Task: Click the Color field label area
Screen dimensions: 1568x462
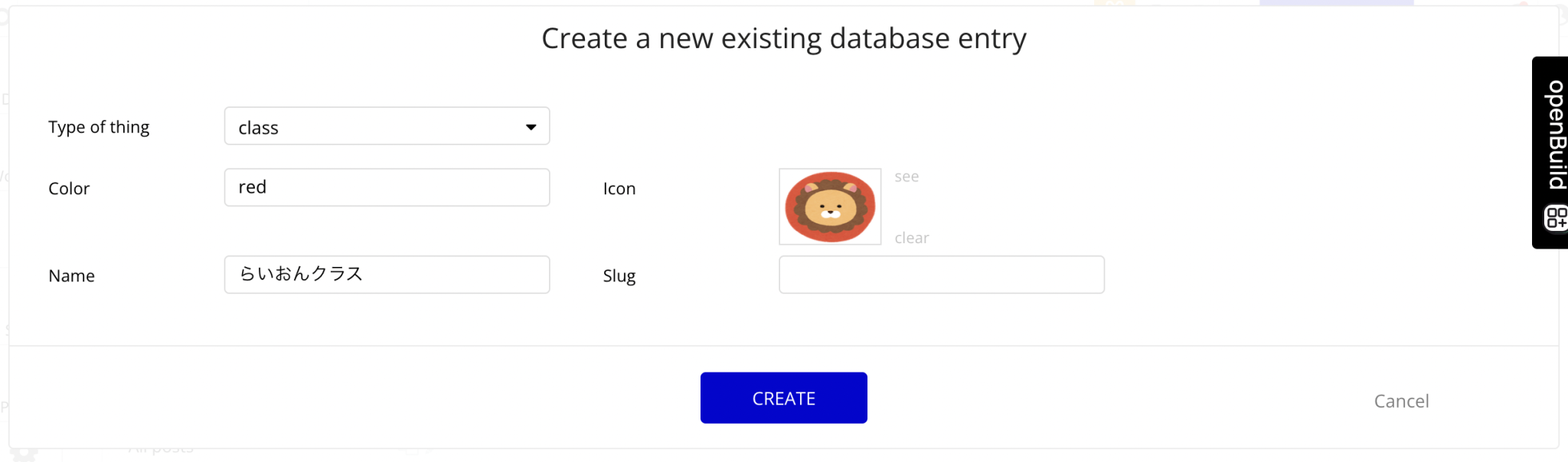Action: pos(69,188)
